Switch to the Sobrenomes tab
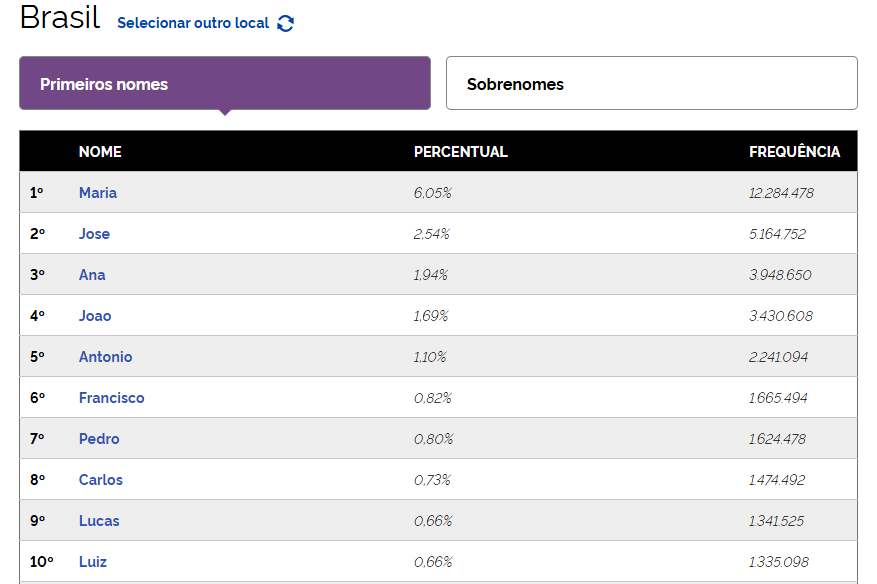 (651, 83)
